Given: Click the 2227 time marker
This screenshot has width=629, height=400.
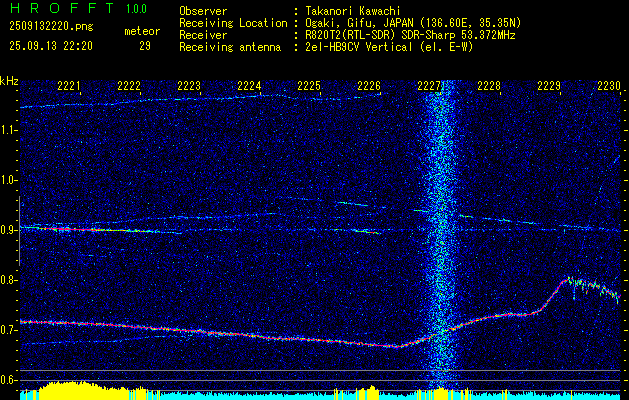Looking at the screenshot, I should (429, 85).
